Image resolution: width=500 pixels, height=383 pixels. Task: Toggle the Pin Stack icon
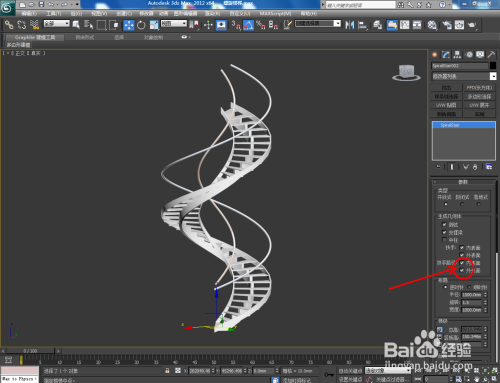pos(439,167)
